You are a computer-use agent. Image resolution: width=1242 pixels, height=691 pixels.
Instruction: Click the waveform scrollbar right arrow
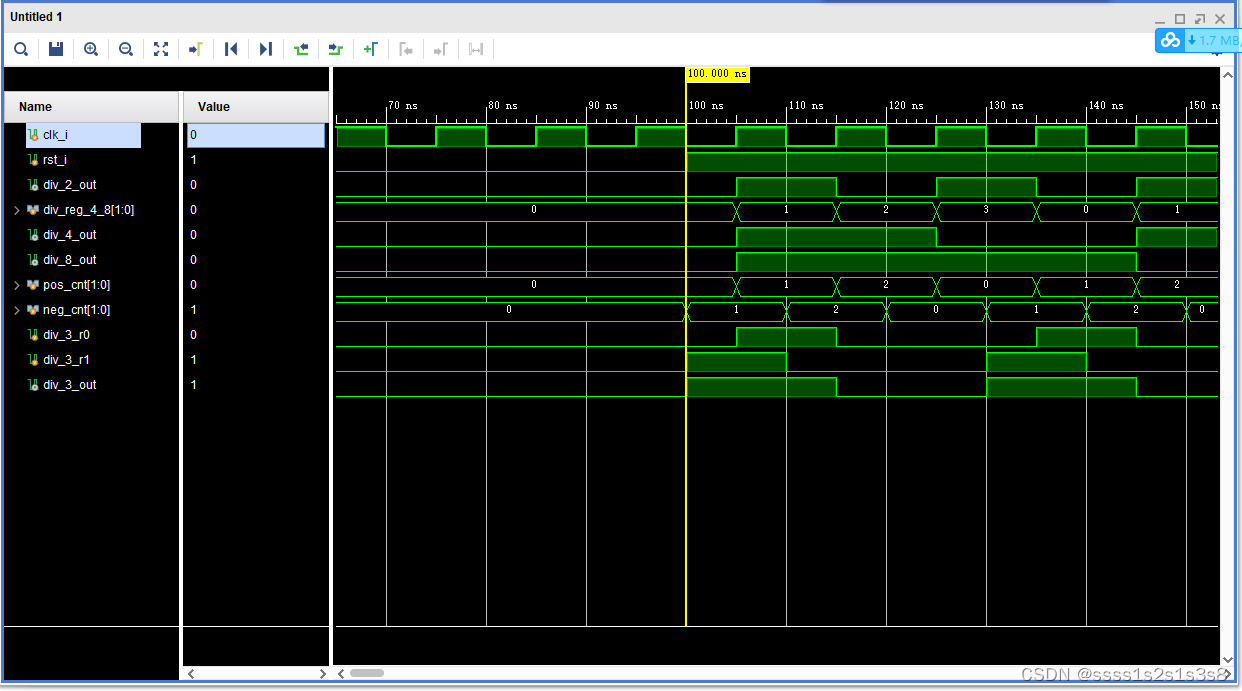[x=1227, y=673]
